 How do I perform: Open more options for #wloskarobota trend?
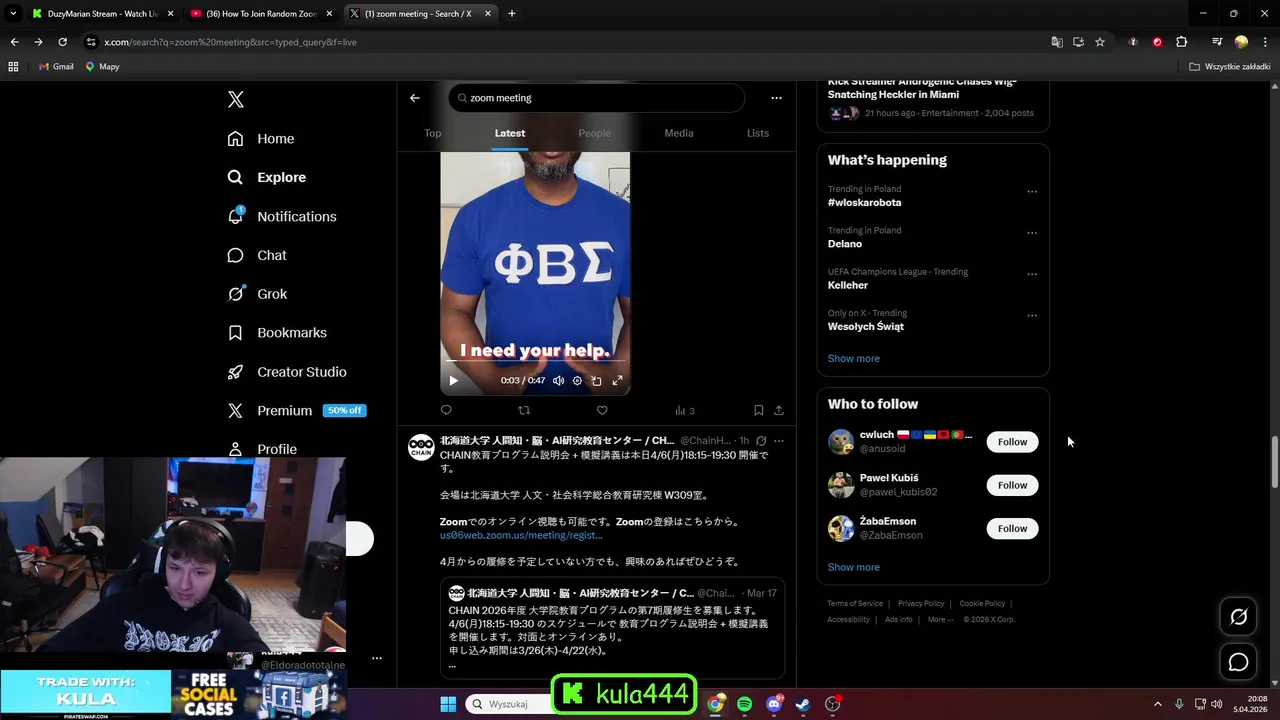click(x=1032, y=191)
